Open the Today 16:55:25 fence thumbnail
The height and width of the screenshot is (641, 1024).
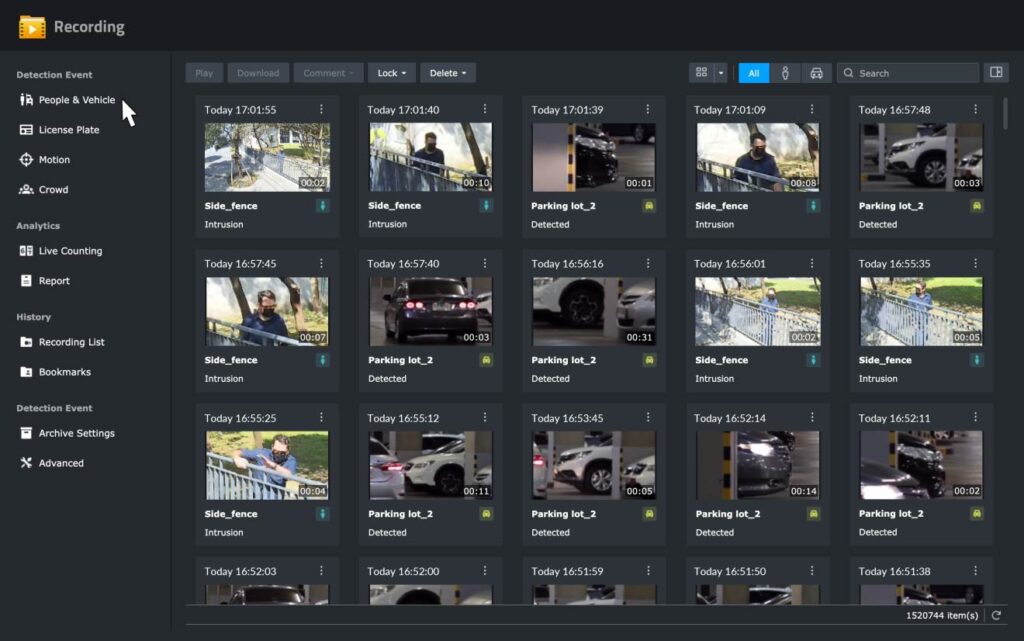click(267, 465)
